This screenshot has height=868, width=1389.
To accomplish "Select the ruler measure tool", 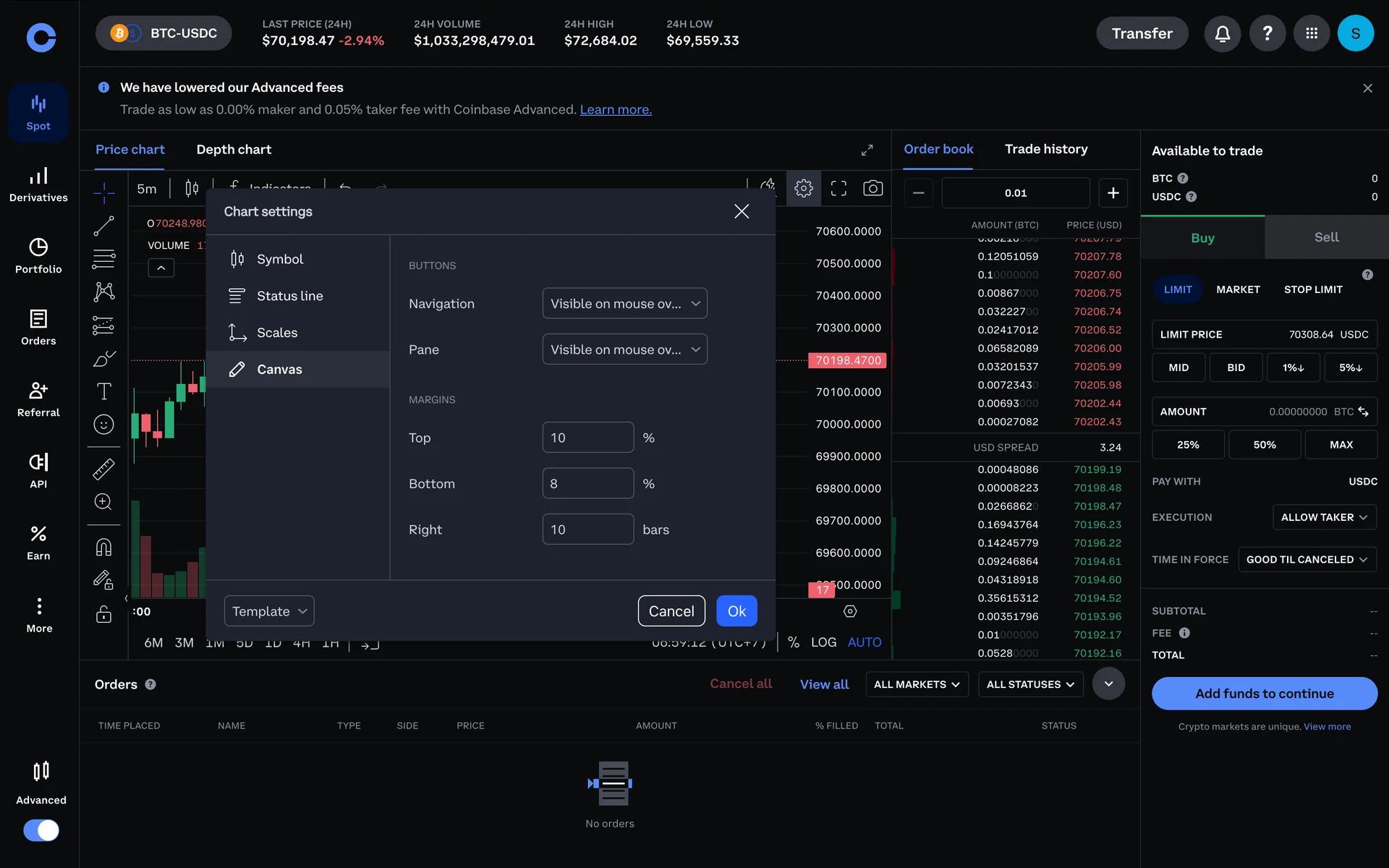I will pos(103,469).
